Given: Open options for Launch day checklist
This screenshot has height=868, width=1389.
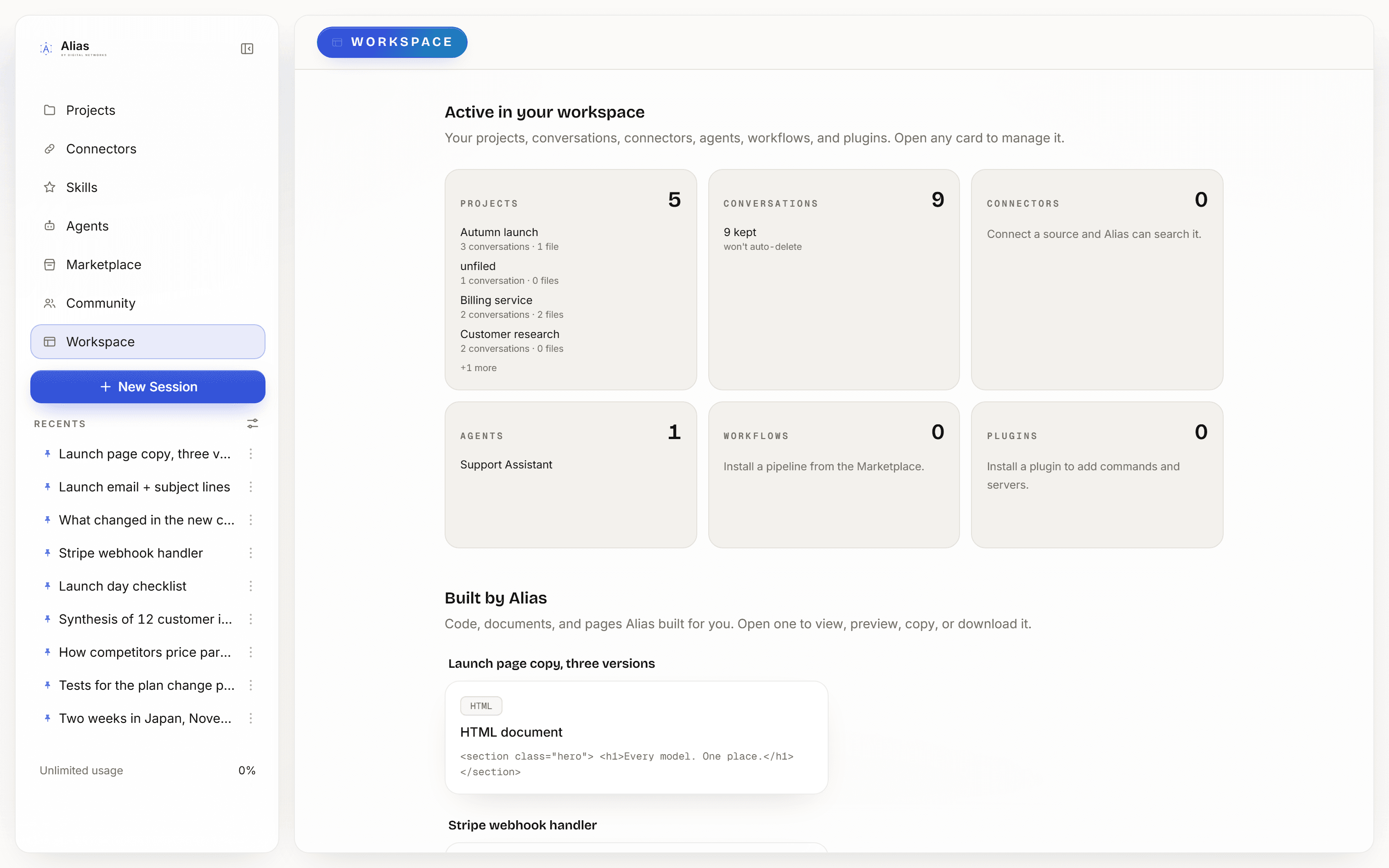Looking at the screenshot, I should (x=251, y=586).
